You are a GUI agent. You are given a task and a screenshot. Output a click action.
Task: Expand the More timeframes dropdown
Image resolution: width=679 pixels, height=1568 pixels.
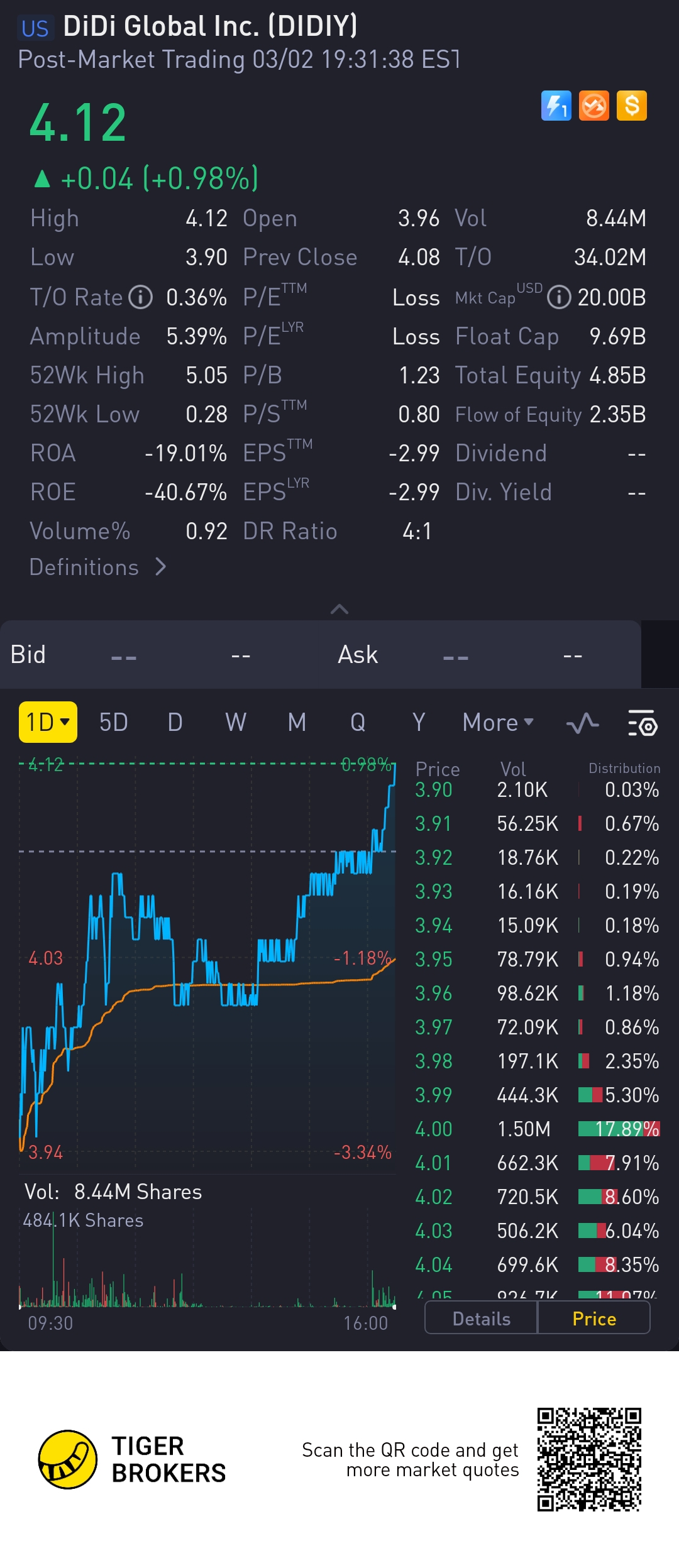point(497,723)
